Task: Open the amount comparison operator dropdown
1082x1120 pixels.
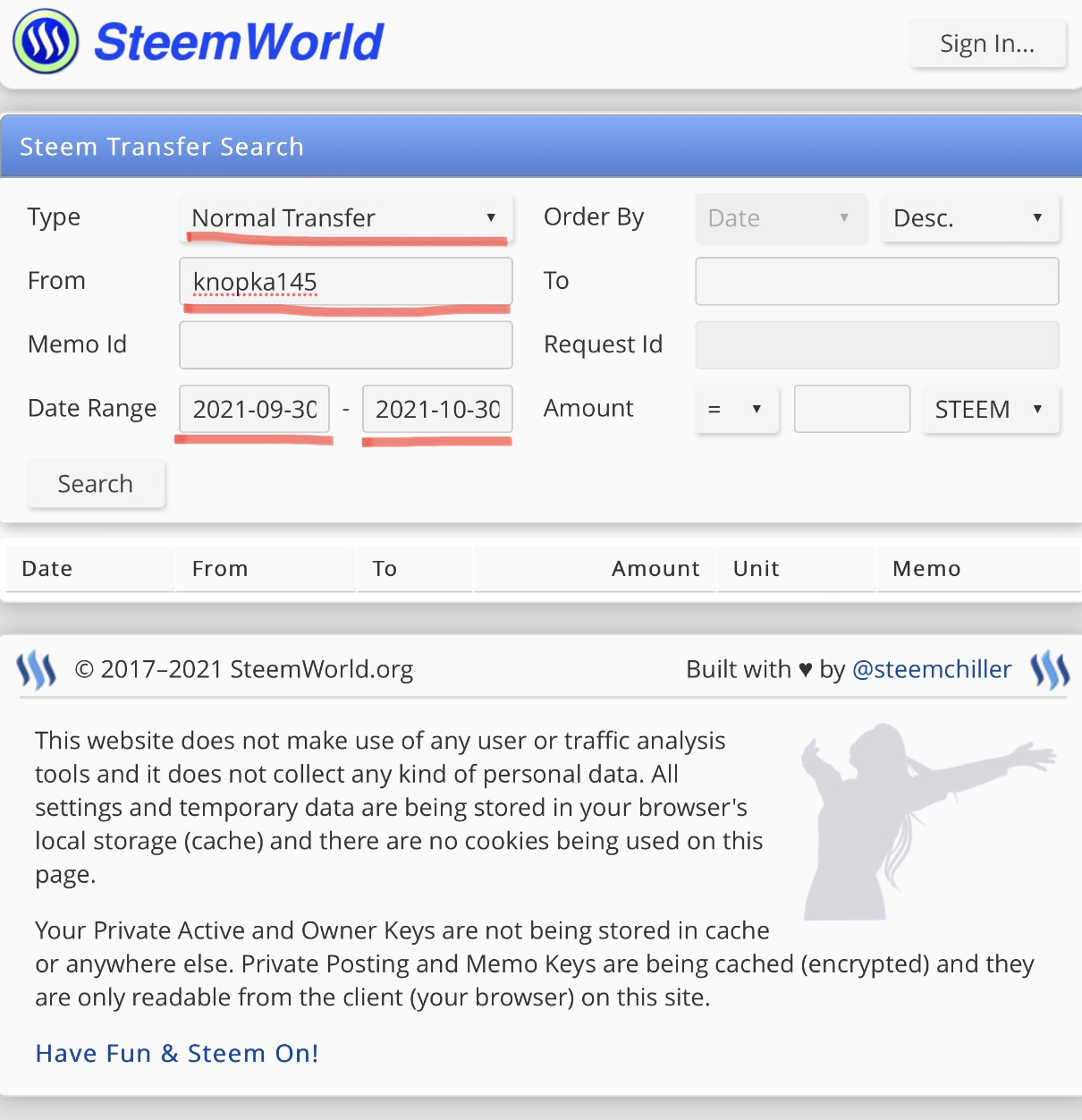Action: click(x=737, y=409)
